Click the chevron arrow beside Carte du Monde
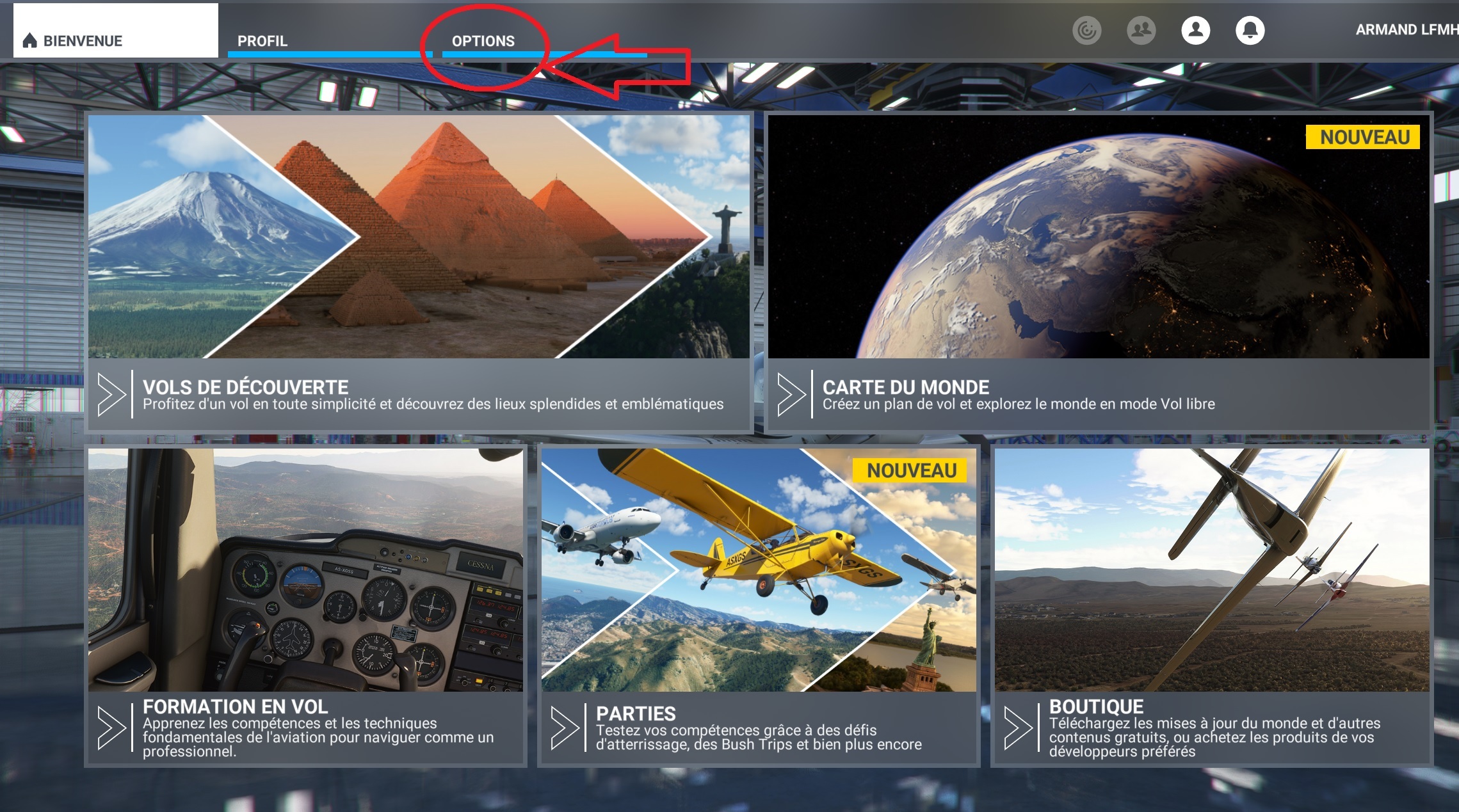Viewport: 1459px width, 812px height. click(791, 394)
